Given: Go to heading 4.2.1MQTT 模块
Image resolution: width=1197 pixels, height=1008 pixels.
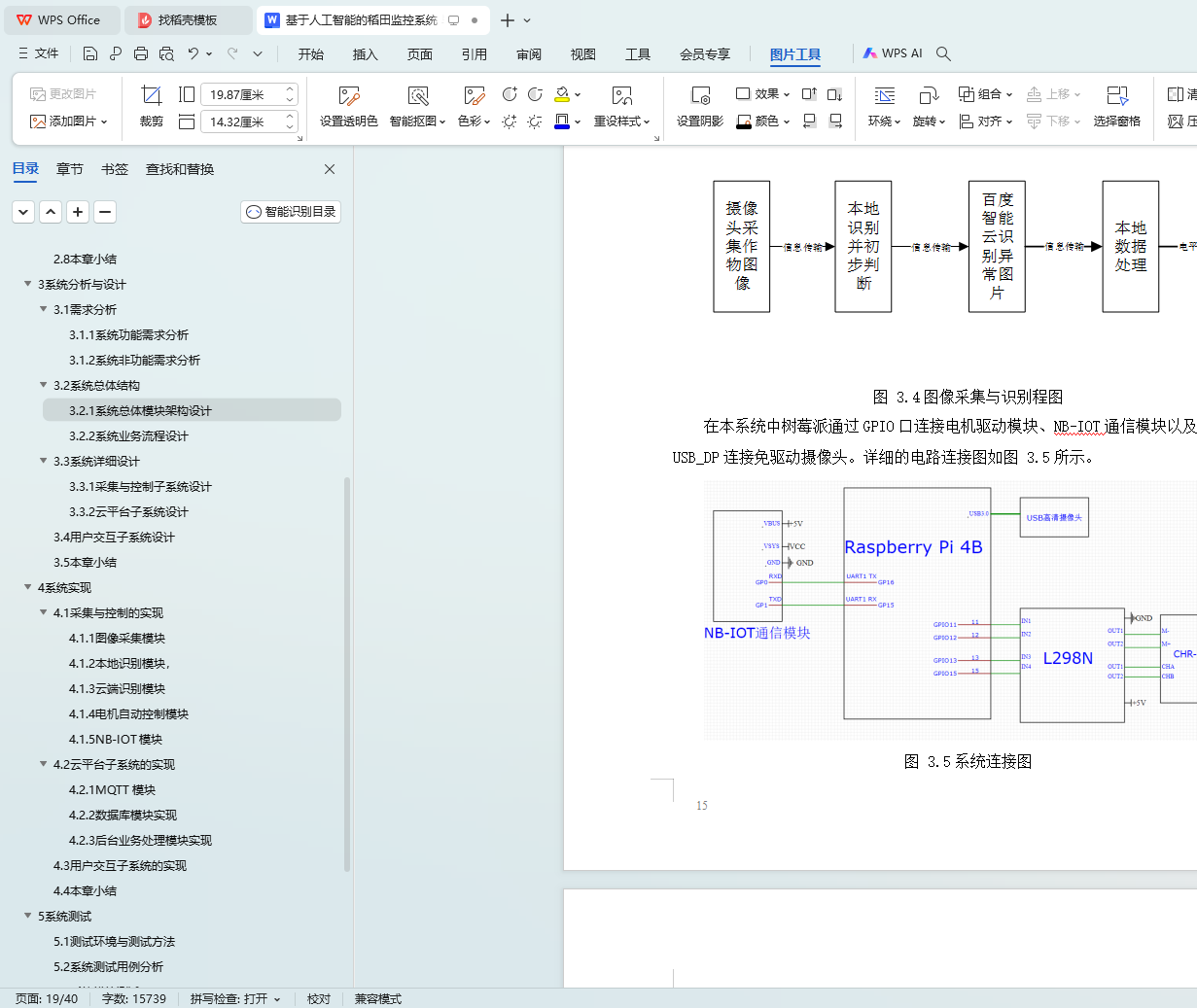Looking at the screenshot, I should click(112, 789).
